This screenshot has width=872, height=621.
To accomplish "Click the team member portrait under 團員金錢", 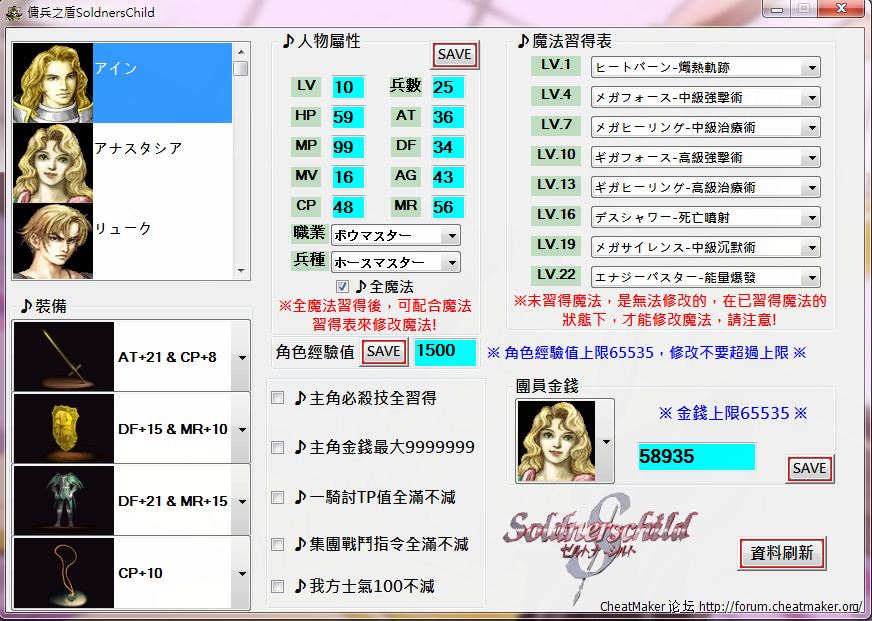I will (555, 441).
